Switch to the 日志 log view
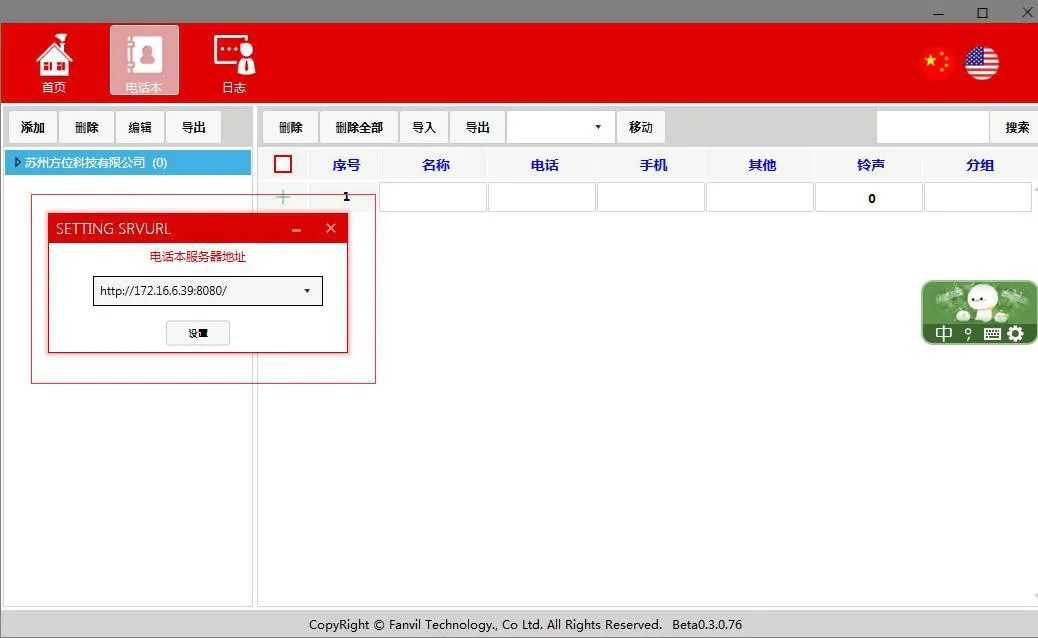This screenshot has height=638, width=1038. tap(233, 60)
